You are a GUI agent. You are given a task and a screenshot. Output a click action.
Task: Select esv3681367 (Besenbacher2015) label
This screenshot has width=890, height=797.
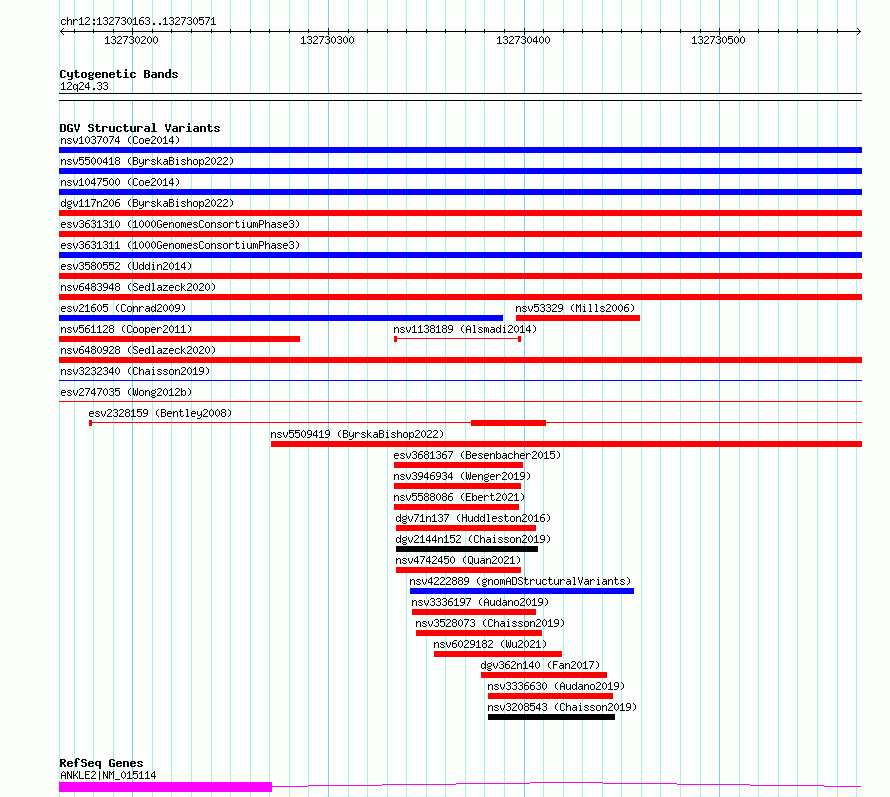[477, 455]
